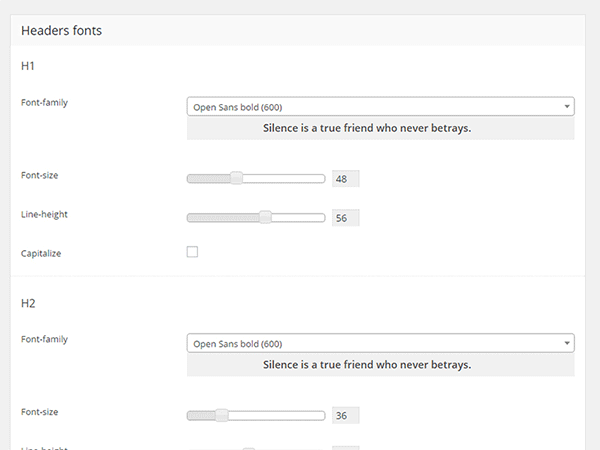Focus the H1 Line-height field showing 56

tap(346, 218)
